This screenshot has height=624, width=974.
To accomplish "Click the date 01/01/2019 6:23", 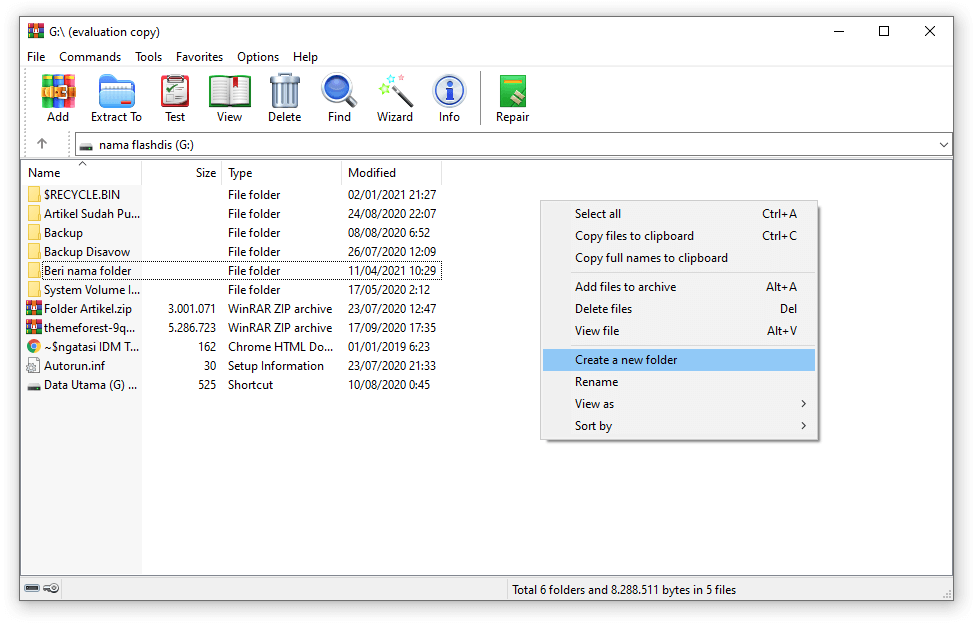I will click(389, 346).
